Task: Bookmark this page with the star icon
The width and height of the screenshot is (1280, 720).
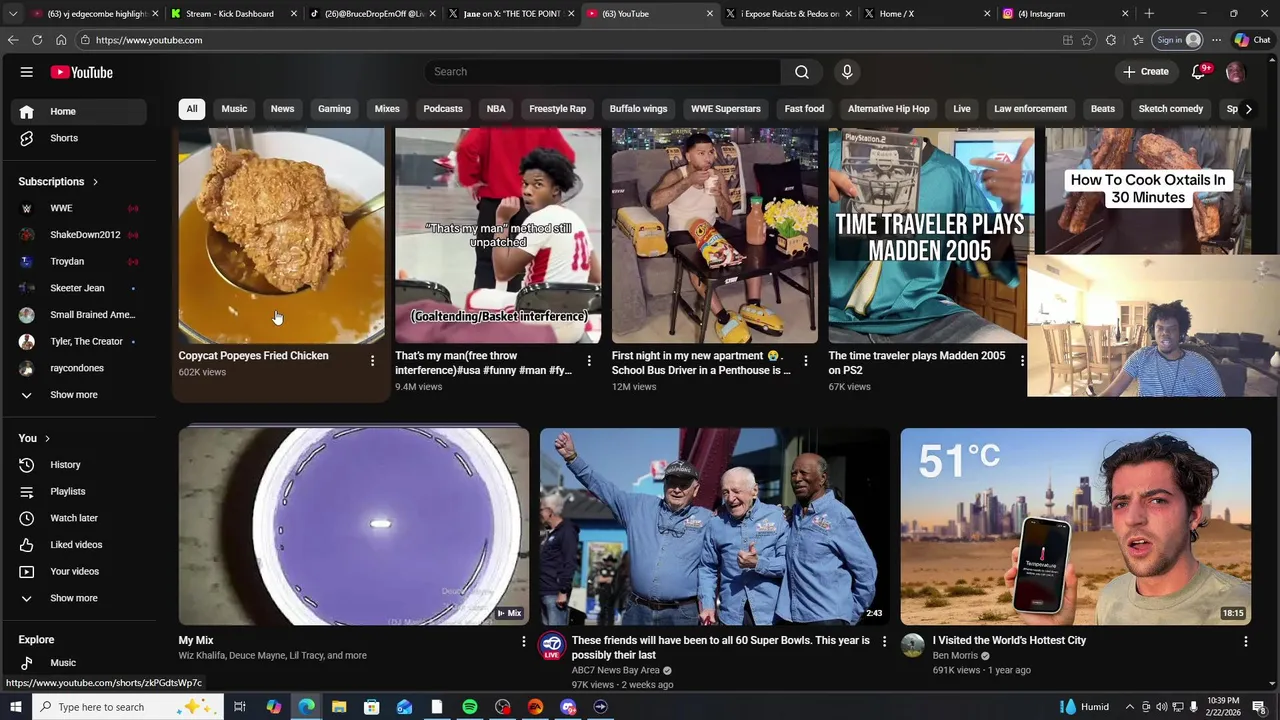Action: [x=1087, y=40]
